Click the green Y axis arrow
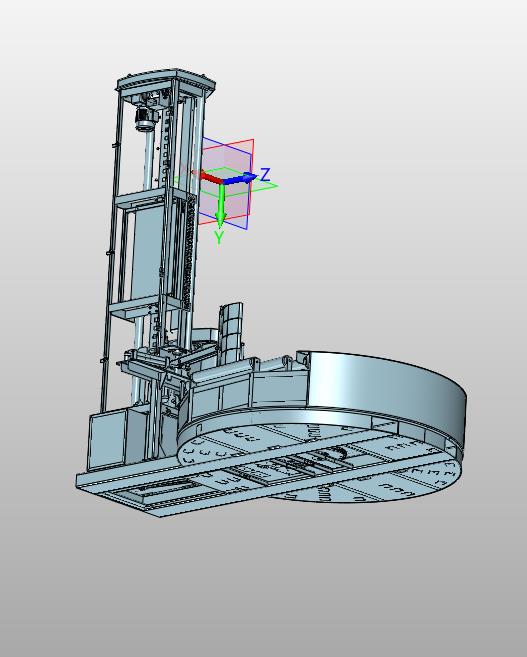This screenshot has height=657, width=527. click(221, 203)
